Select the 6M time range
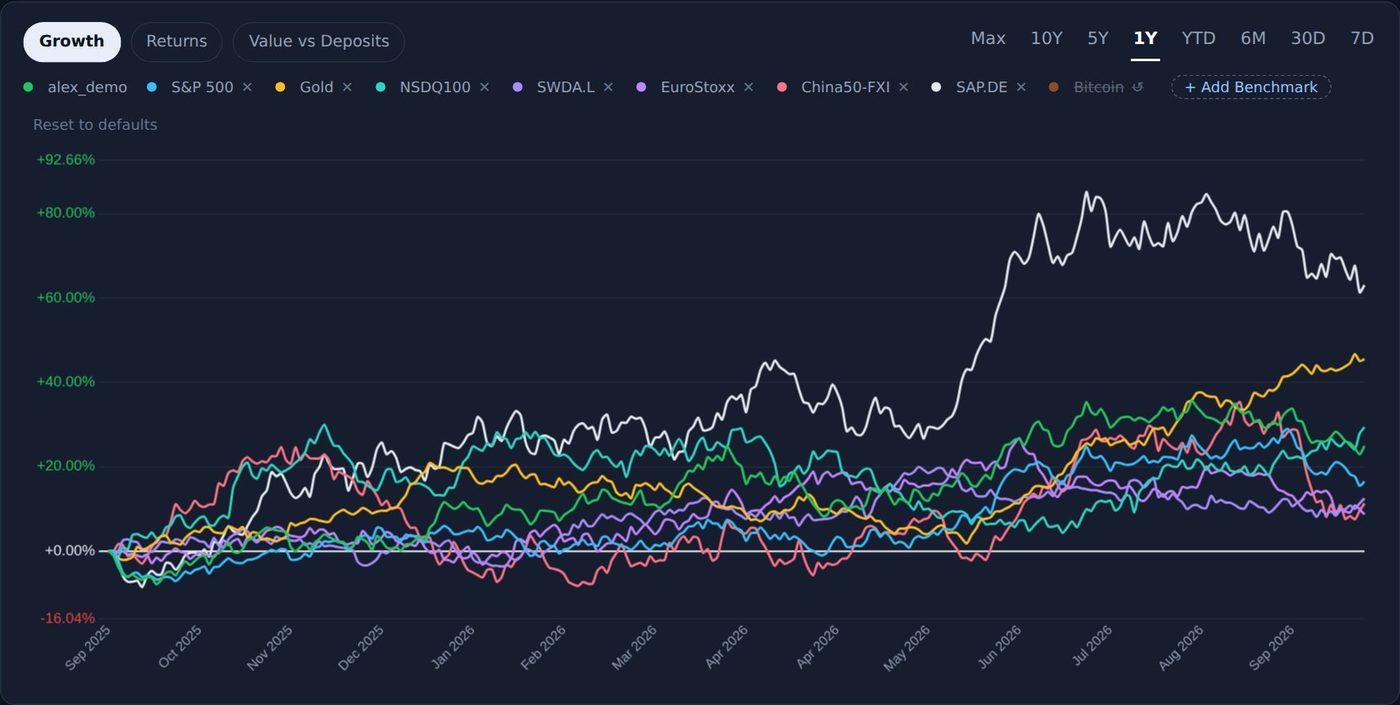1400x705 pixels. point(1253,38)
